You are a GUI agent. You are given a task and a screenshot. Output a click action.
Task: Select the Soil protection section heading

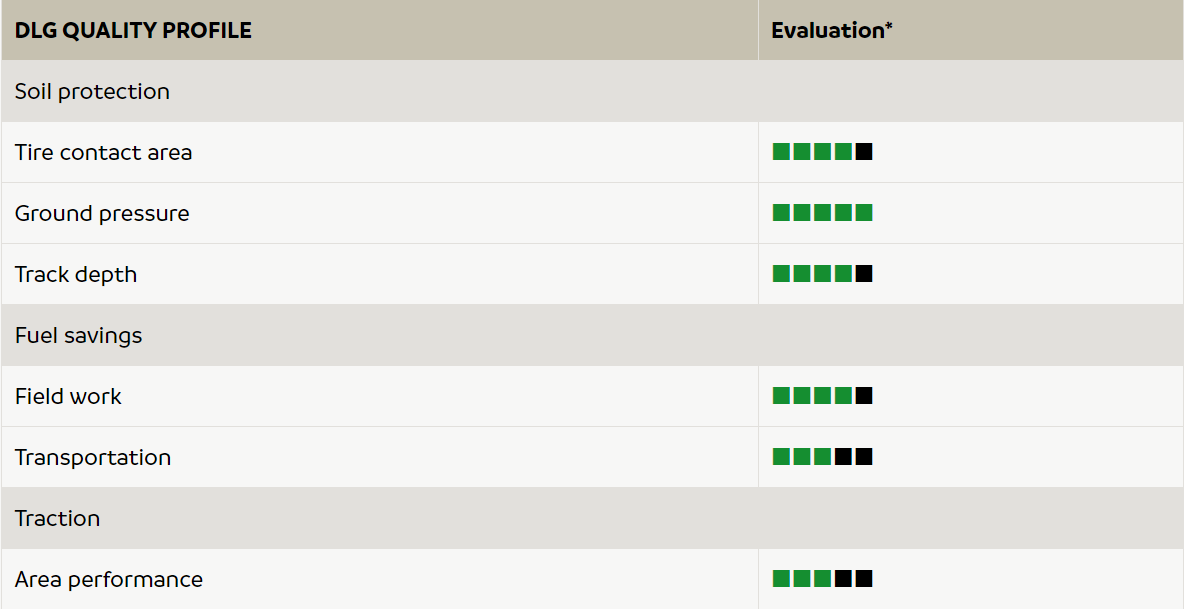pos(92,91)
